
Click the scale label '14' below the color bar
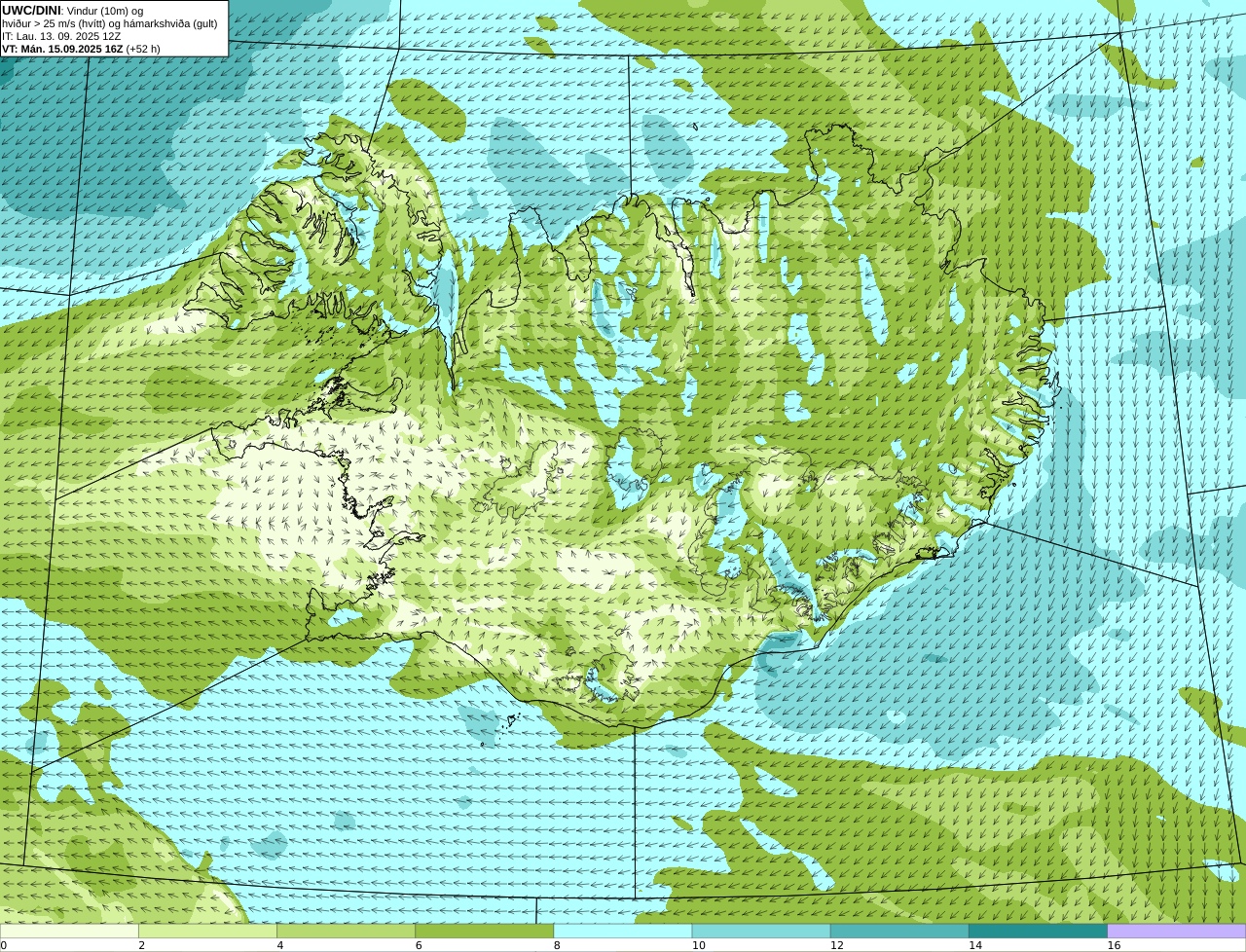coord(975,945)
